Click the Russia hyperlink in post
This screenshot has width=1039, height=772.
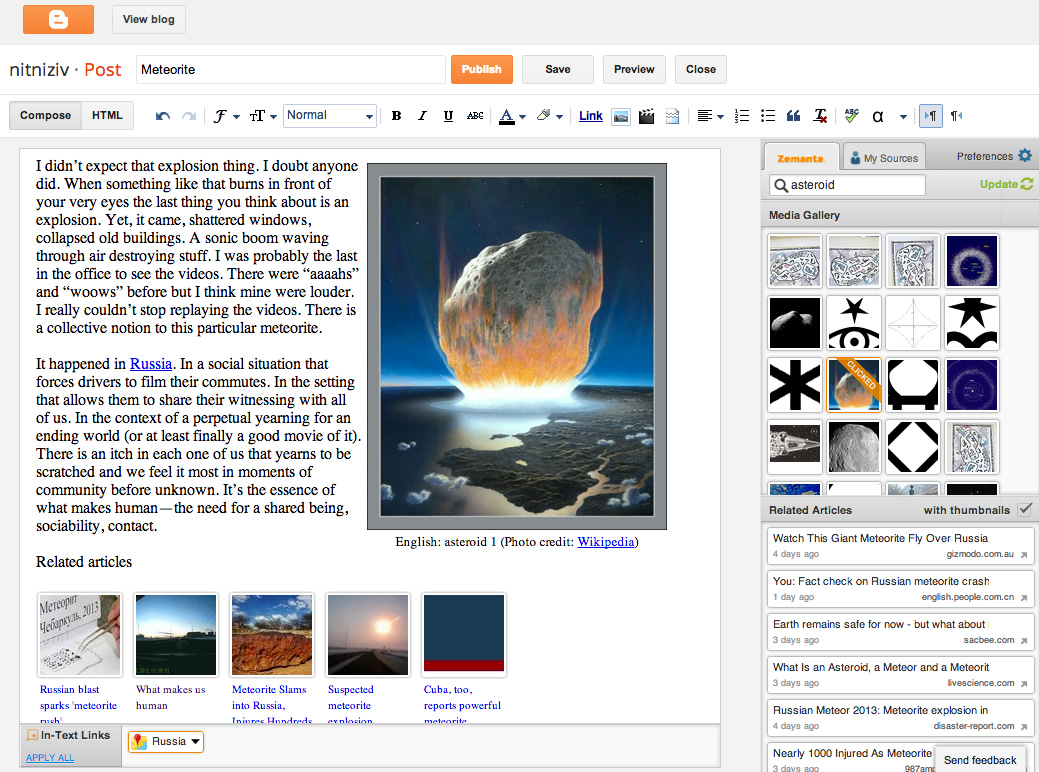(150, 364)
